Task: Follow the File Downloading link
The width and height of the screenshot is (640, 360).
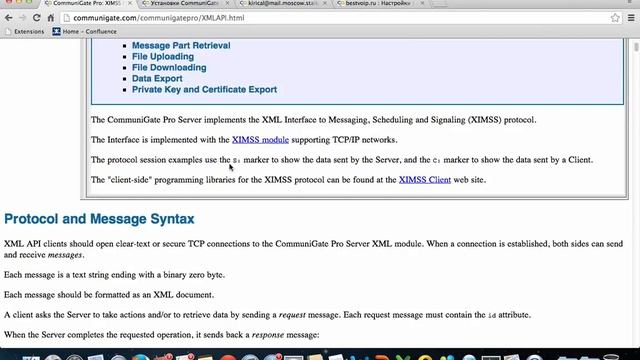Action: pos(169,68)
